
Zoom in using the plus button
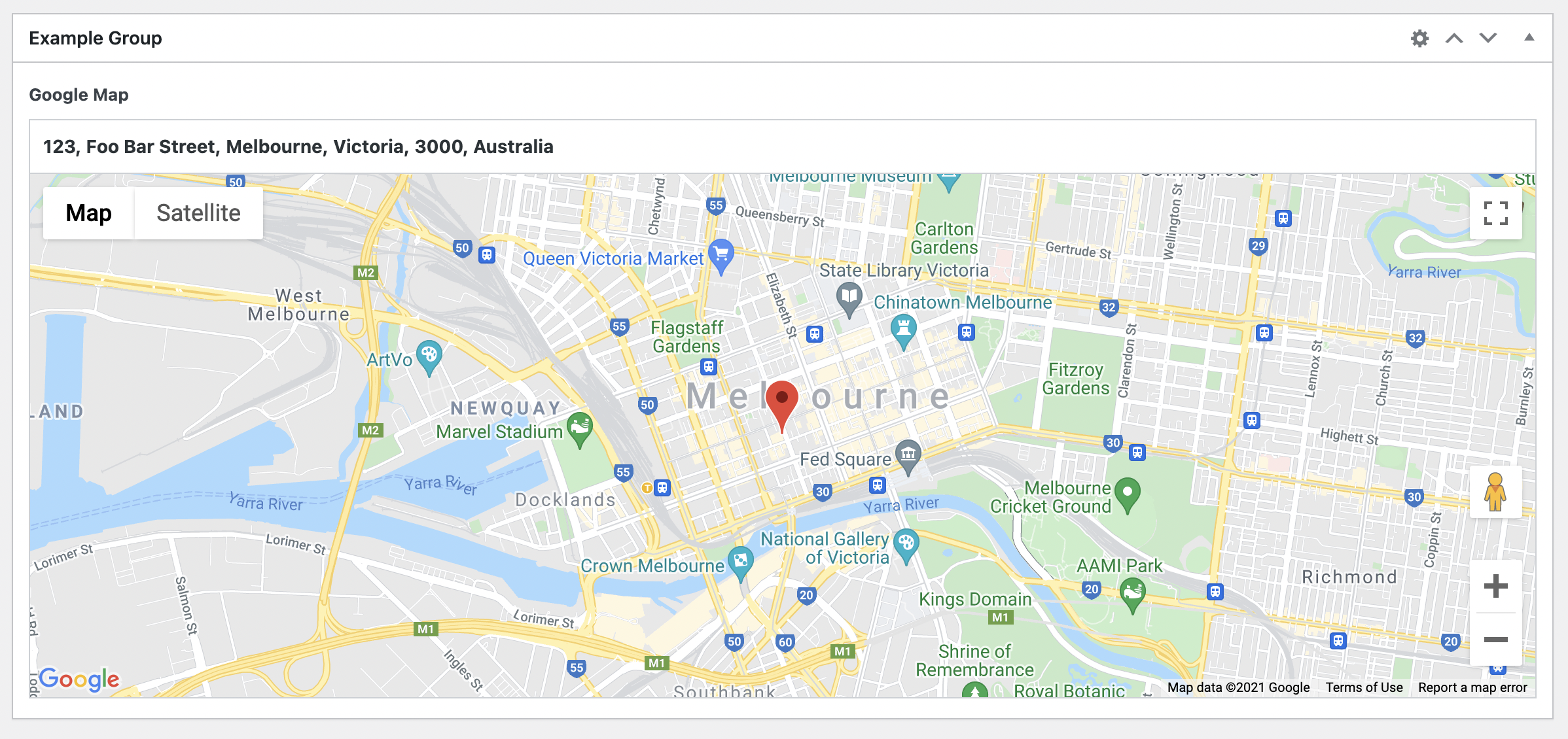[x=1495, y=586]
